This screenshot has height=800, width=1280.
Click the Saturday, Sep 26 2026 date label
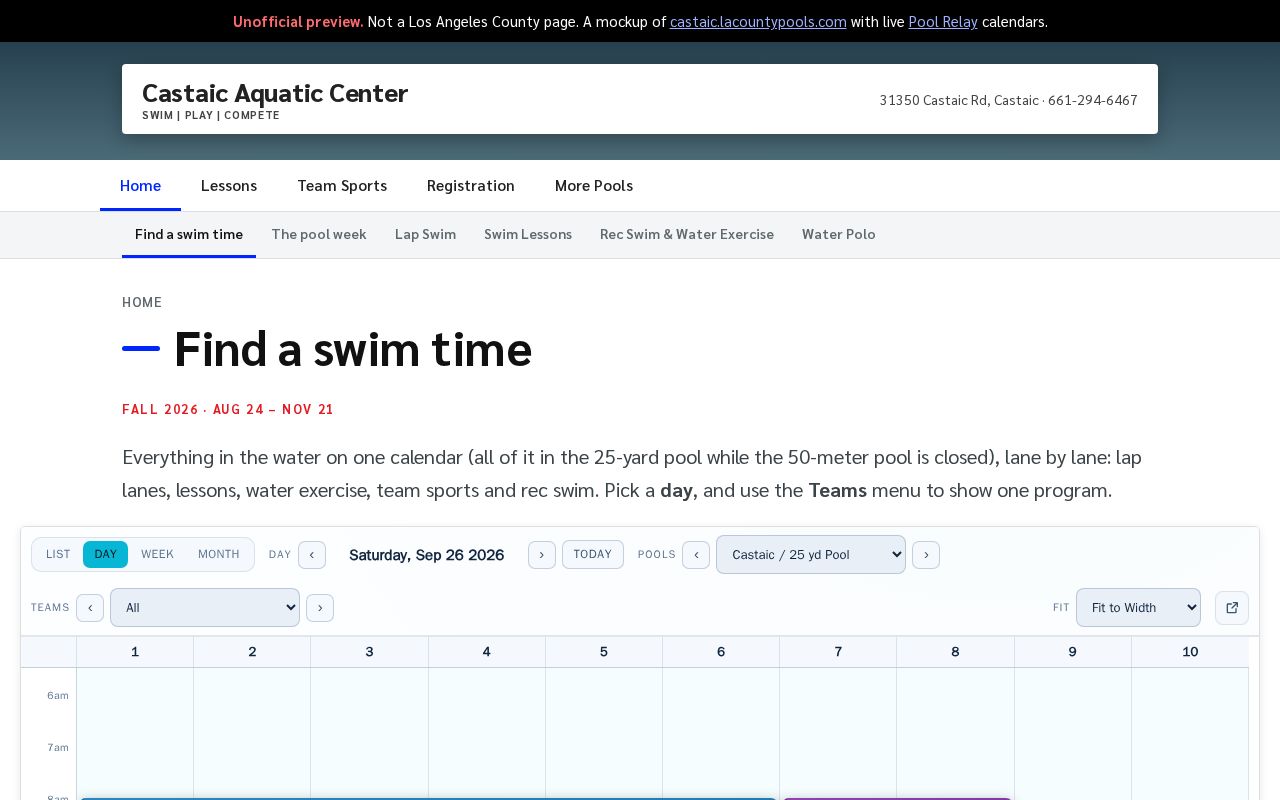(x=427, y=555)
